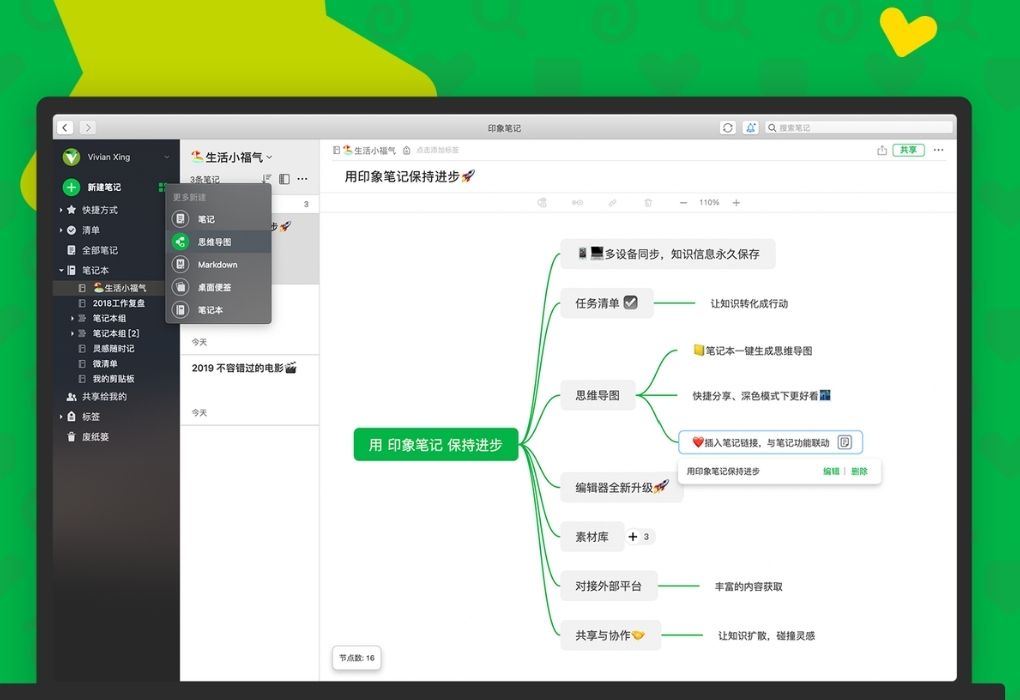Viewport: 1020px width, 700px height.
Task: Click the 点击添加标签 tag field
Action: point(438,150)
